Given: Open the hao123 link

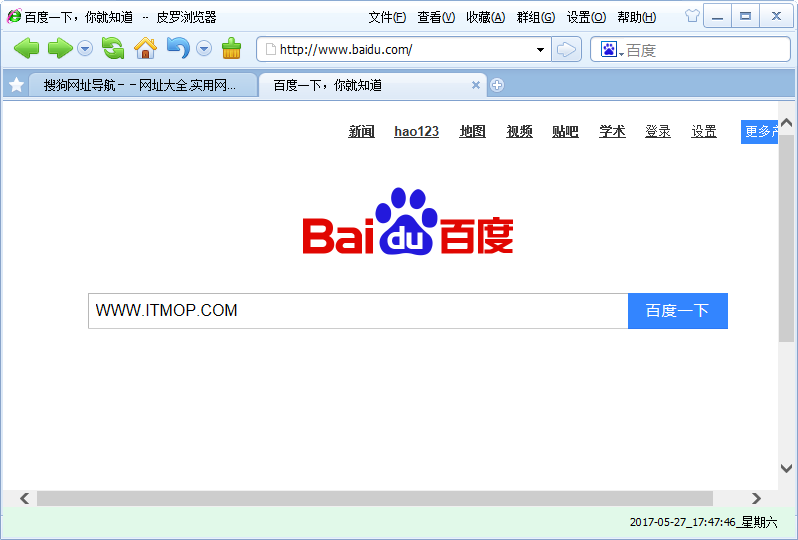Looking at the screenshot, I should 416,131.
